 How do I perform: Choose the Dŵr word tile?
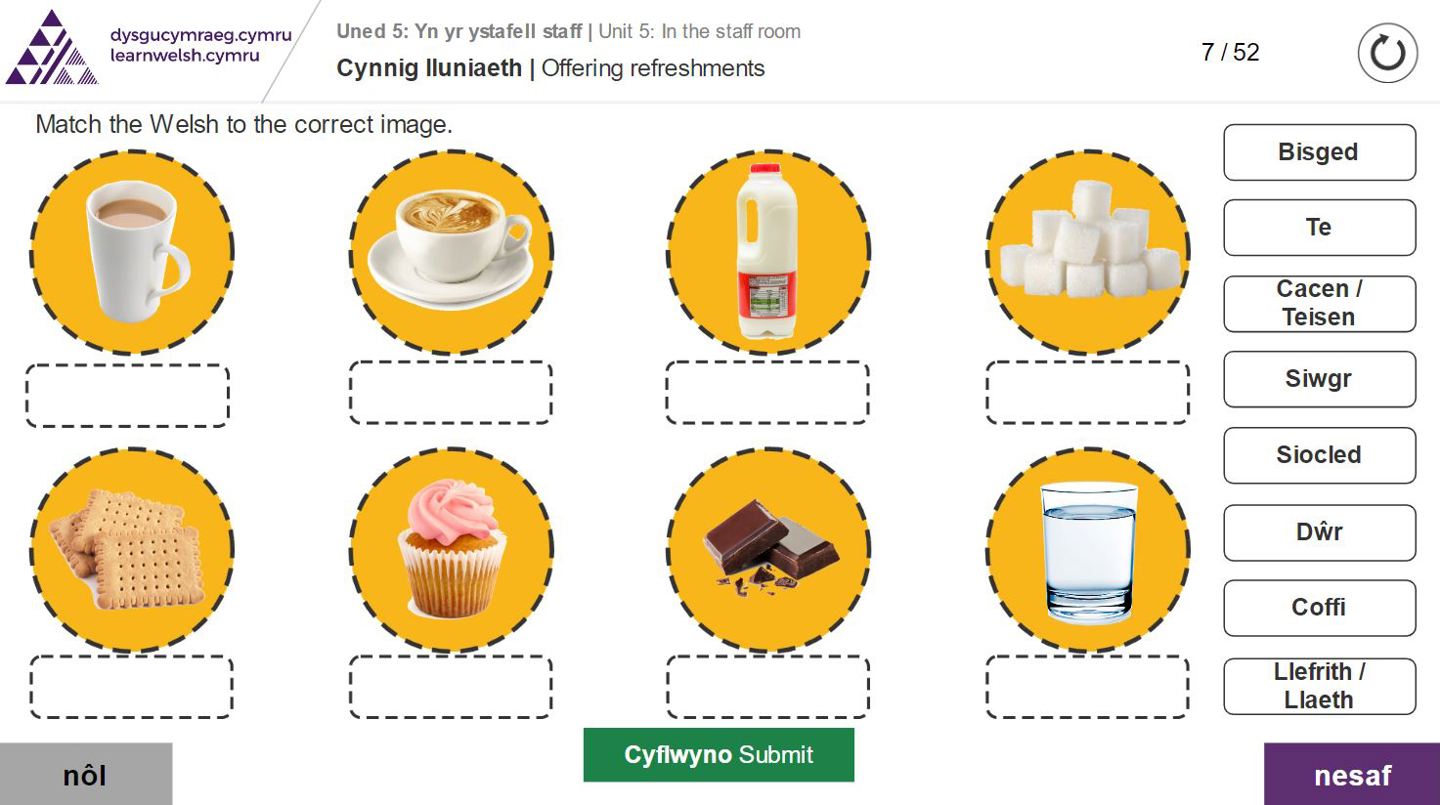pyautogui.click(x=1319, y=532)
